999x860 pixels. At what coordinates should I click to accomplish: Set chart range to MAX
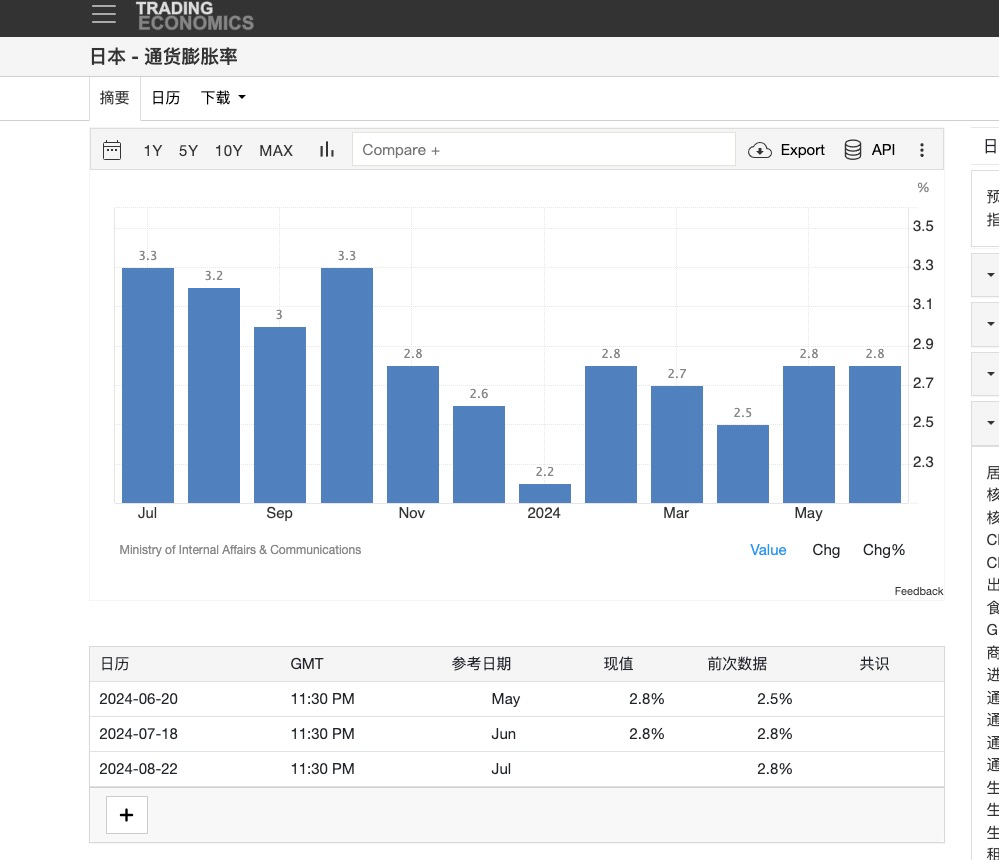[276, 150]
